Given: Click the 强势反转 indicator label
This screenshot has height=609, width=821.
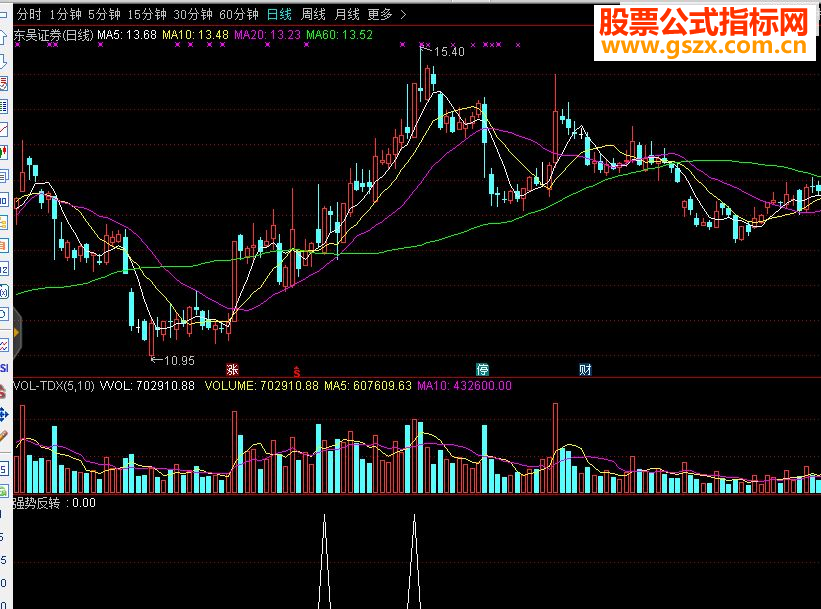Looking at the screenshot, I should point(36,503).
